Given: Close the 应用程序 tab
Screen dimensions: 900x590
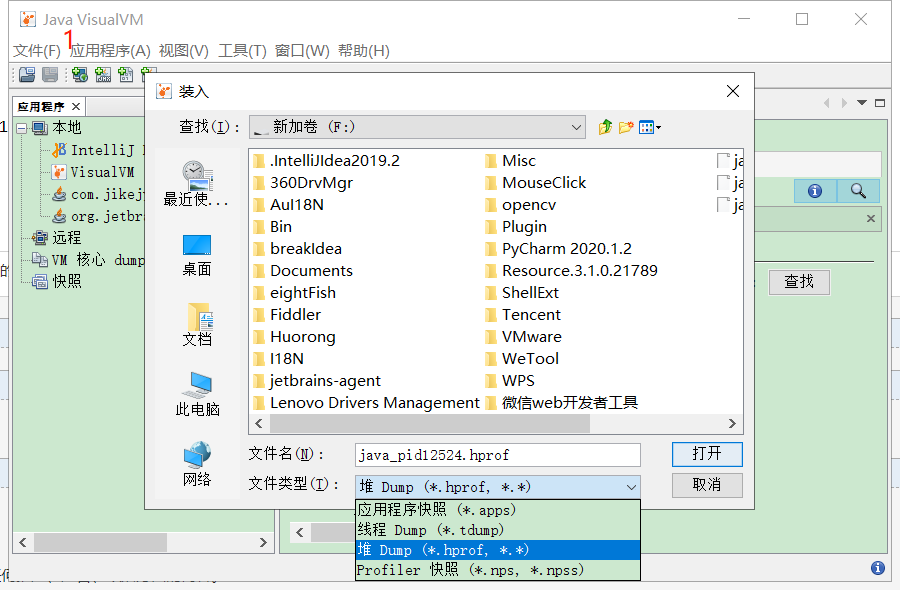Looking at the screenshot, I should tap(76, 107).
